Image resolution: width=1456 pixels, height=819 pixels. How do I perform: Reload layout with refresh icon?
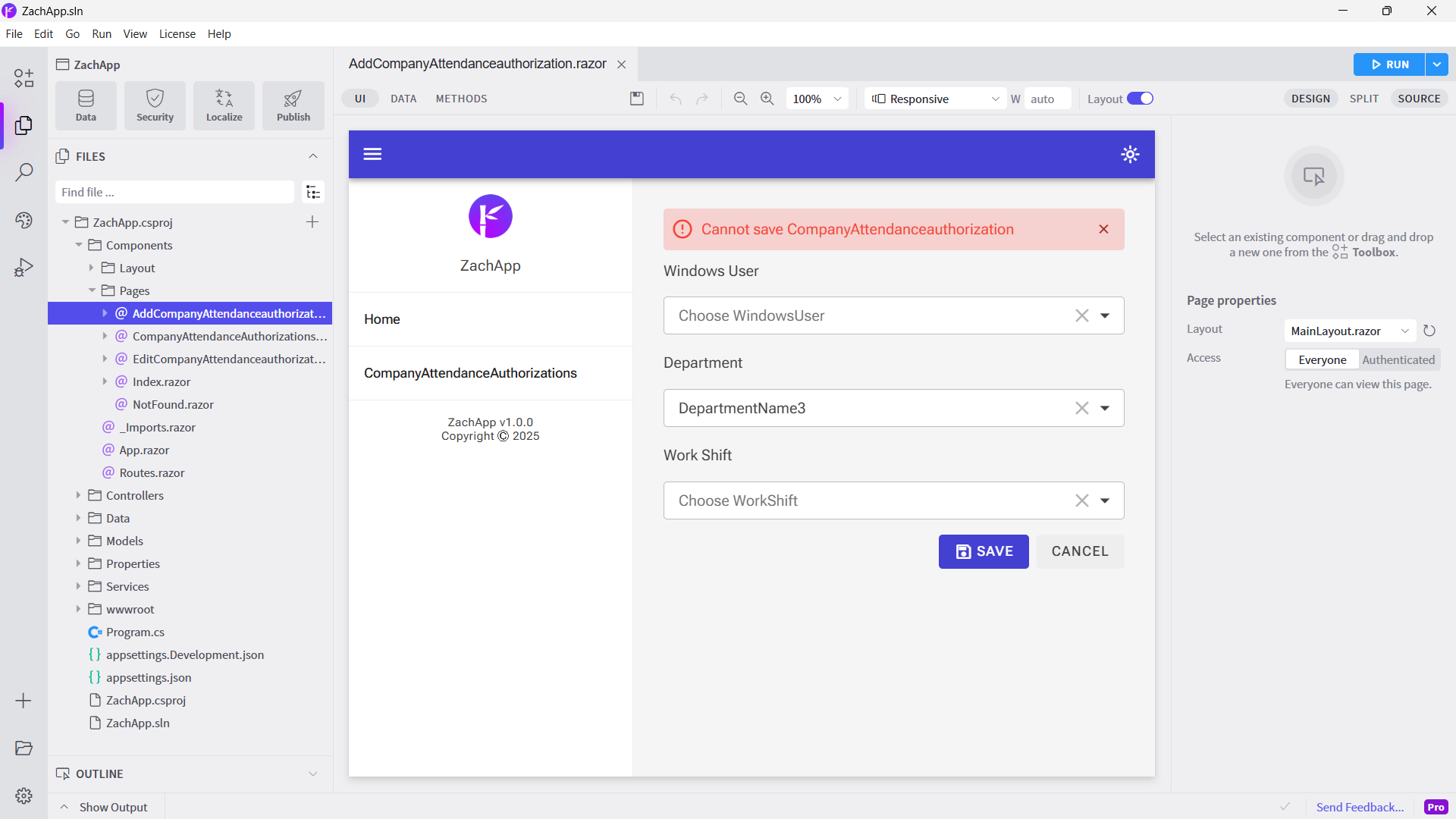pyautogui.click(x=1429, y=331)
